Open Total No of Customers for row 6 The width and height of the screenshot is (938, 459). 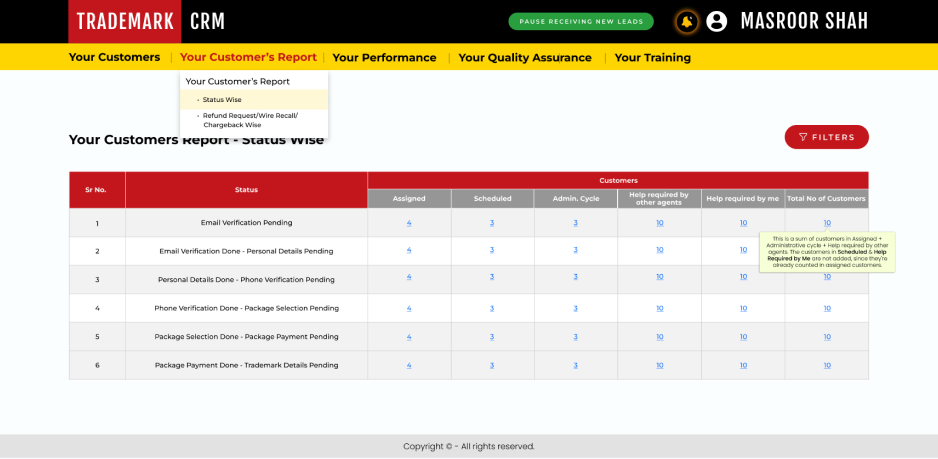click(827, 365)
